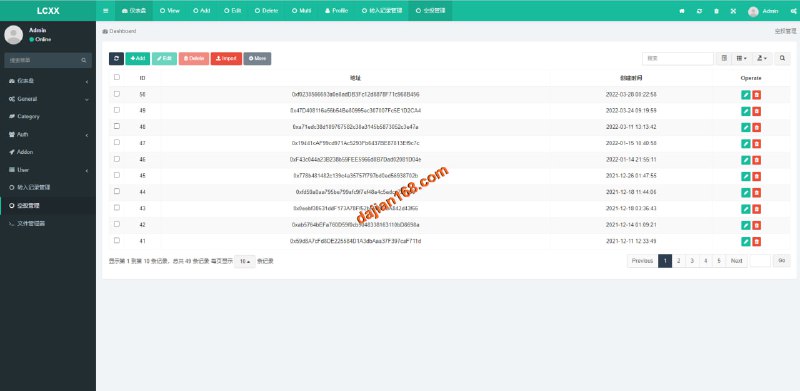Screen dimensions: 800x391
Task: Select the checkbox for row ID 42
Action: pos(117,224)
